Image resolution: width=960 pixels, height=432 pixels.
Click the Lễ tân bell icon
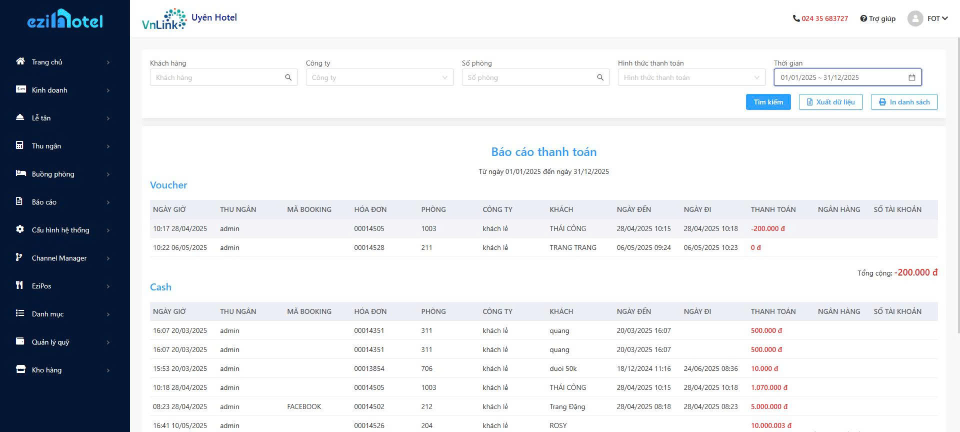click(20, 117)
